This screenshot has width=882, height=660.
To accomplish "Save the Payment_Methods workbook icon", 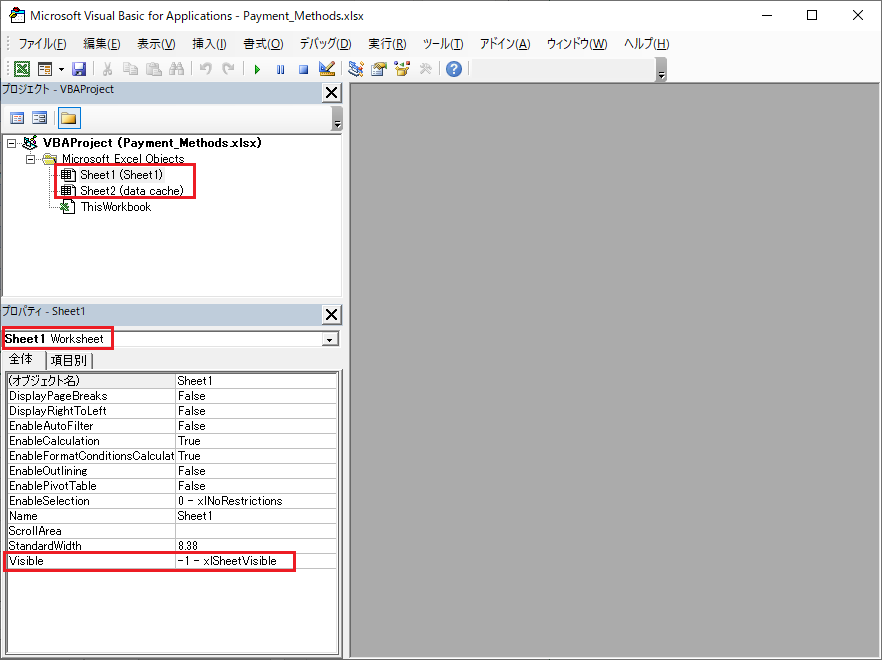I will click(x=79, y=69).
